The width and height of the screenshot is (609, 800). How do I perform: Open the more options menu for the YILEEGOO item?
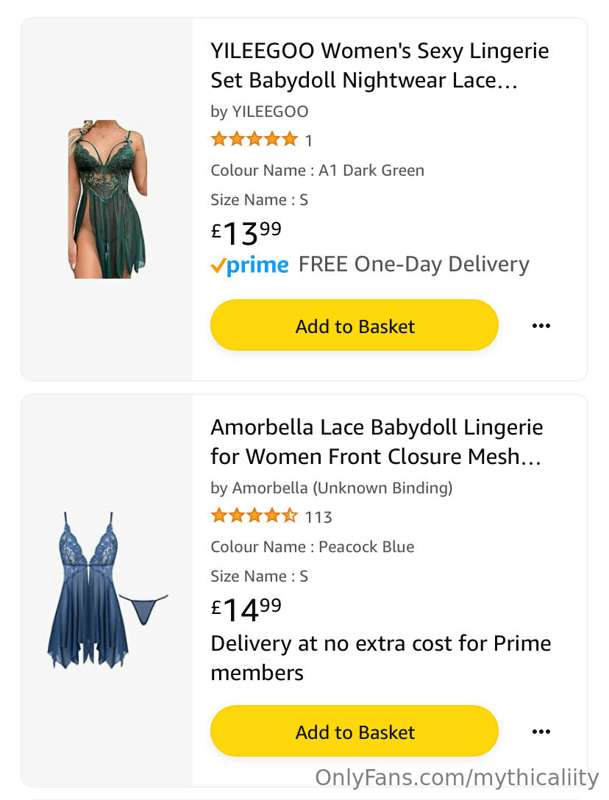click(x=541, y=326)
